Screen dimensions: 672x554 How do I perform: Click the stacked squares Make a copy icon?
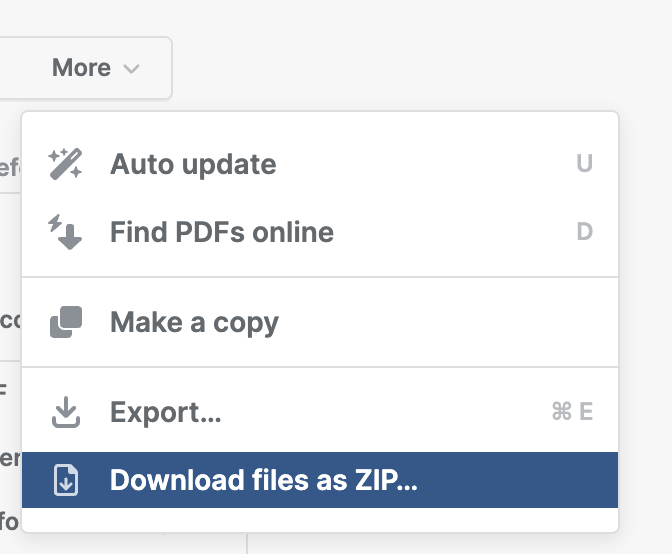point(65,322)
